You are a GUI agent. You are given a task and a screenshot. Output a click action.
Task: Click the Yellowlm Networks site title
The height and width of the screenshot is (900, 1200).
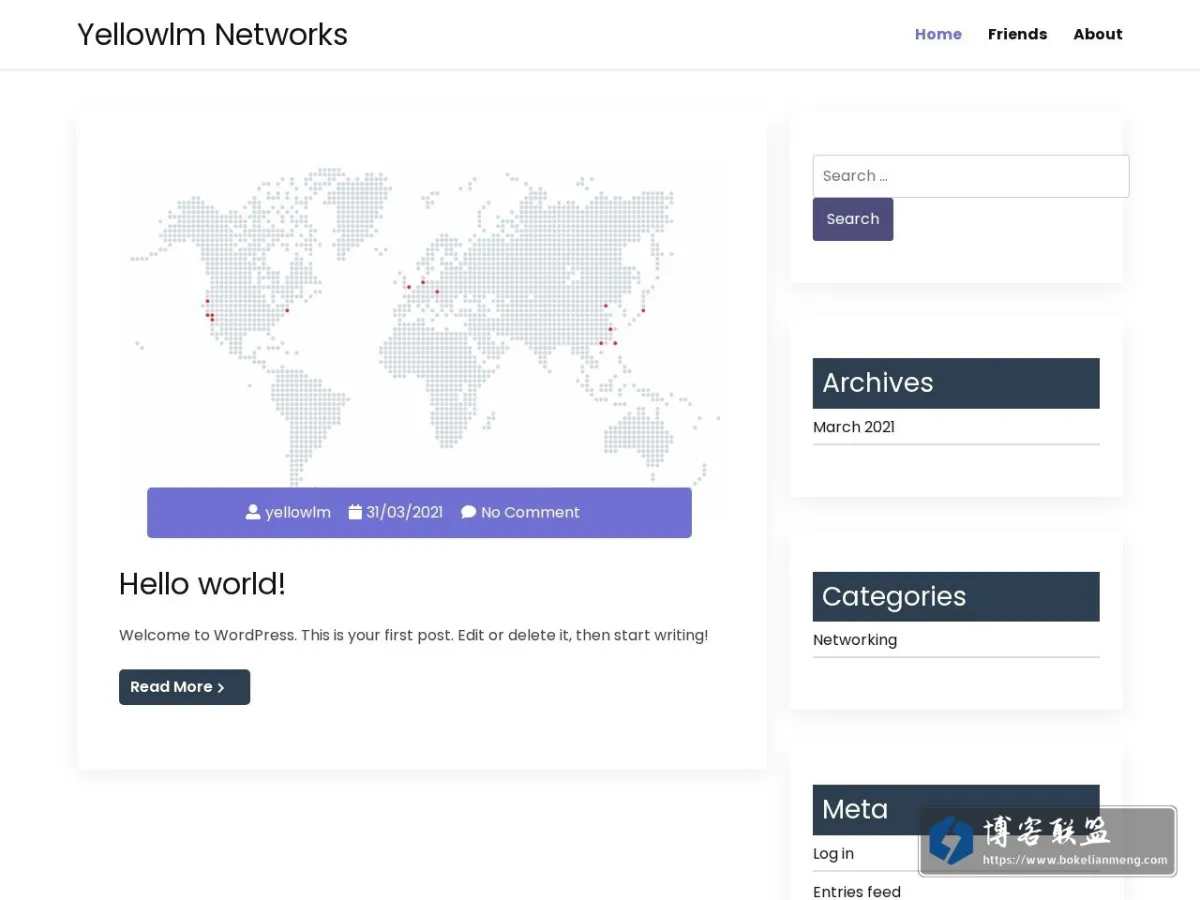(x=212, y=34)
